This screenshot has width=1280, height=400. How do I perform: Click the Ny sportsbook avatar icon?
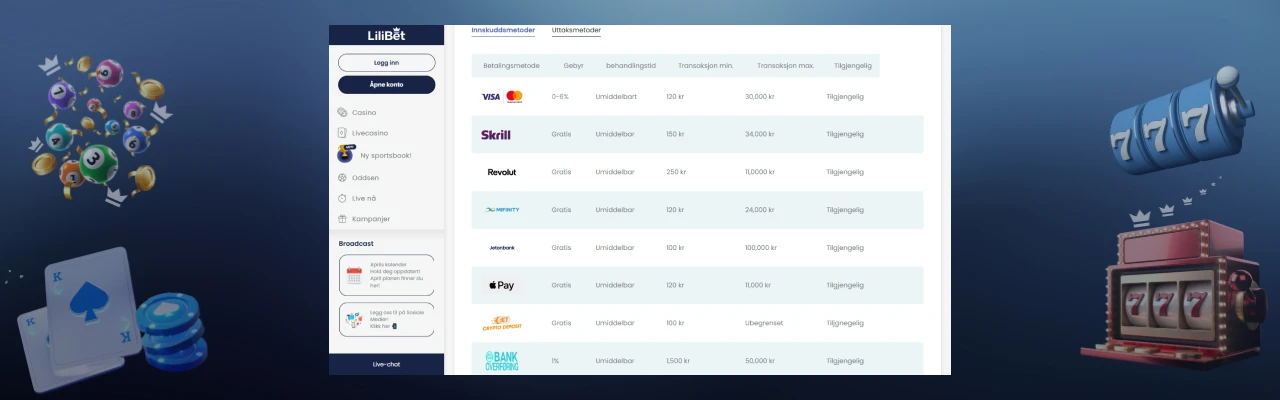(x=345, y=154)
